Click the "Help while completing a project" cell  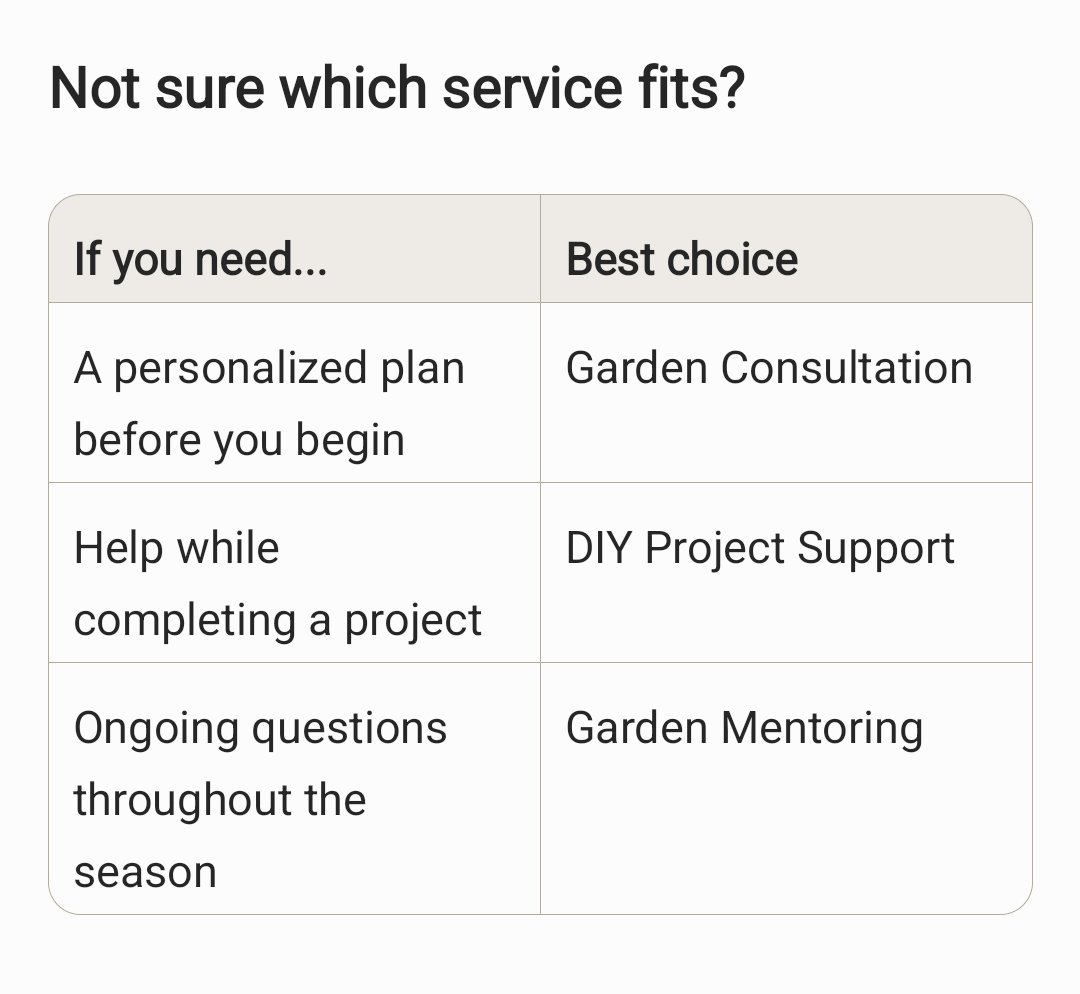(294, 573)
